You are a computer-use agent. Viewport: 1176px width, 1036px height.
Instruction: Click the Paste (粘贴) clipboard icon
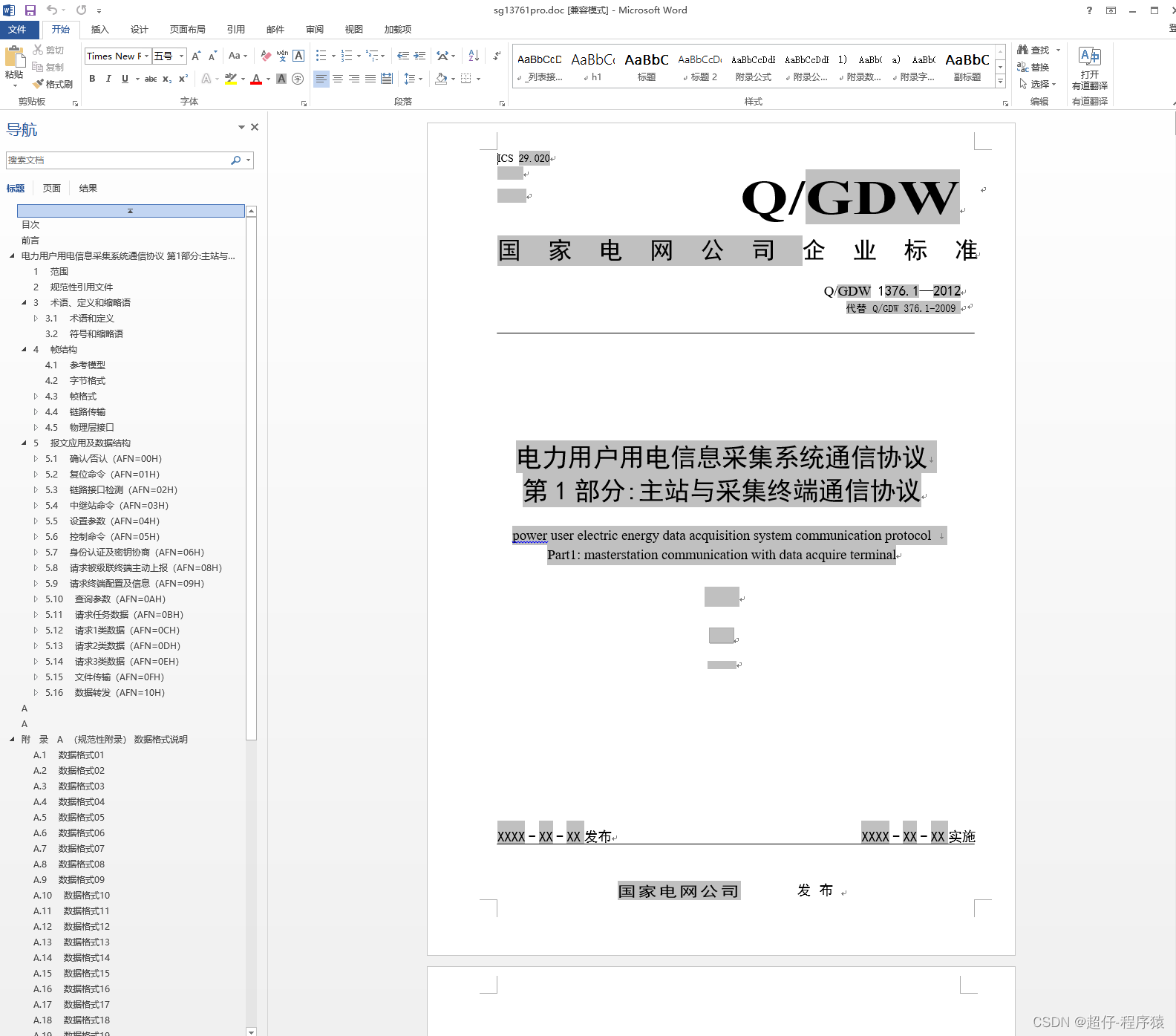pos(13,57)
